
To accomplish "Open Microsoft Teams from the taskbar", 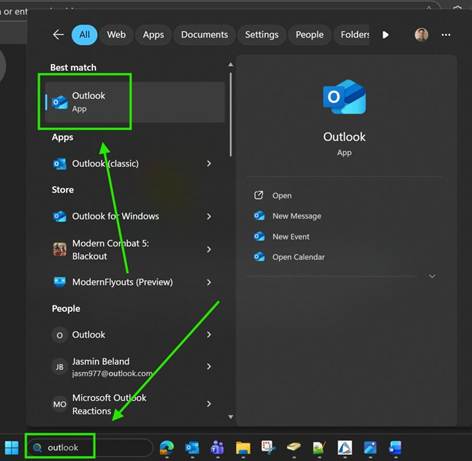I will point(217,448).
